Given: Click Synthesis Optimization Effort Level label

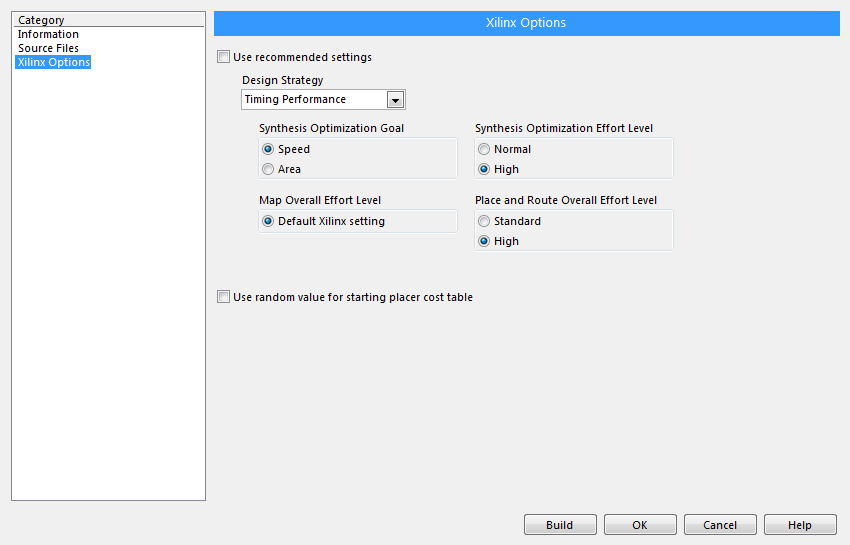Looking at the screenshot, I should point(564,129).
